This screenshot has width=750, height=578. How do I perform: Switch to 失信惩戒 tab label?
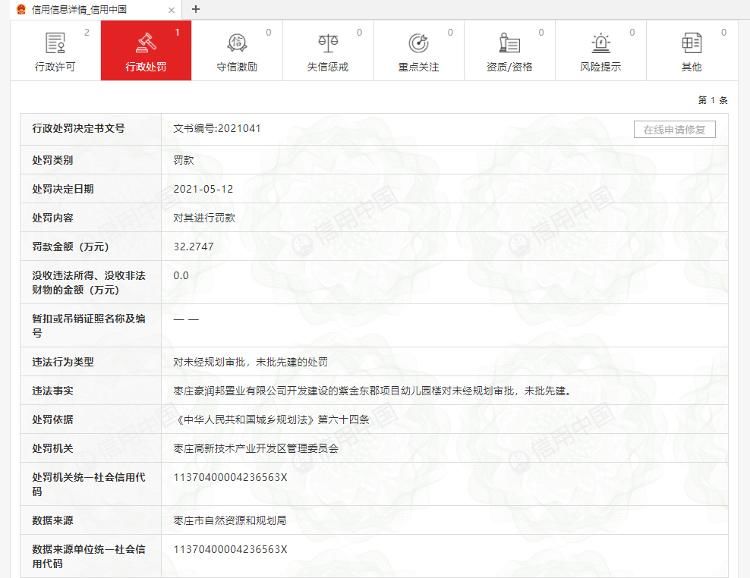click(328, 67)
